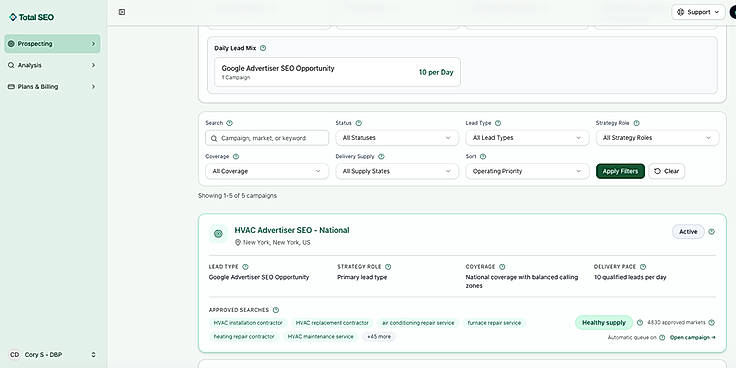Click the Plans & Billing card icon
The image size is (736, 368).
[11, 87]
